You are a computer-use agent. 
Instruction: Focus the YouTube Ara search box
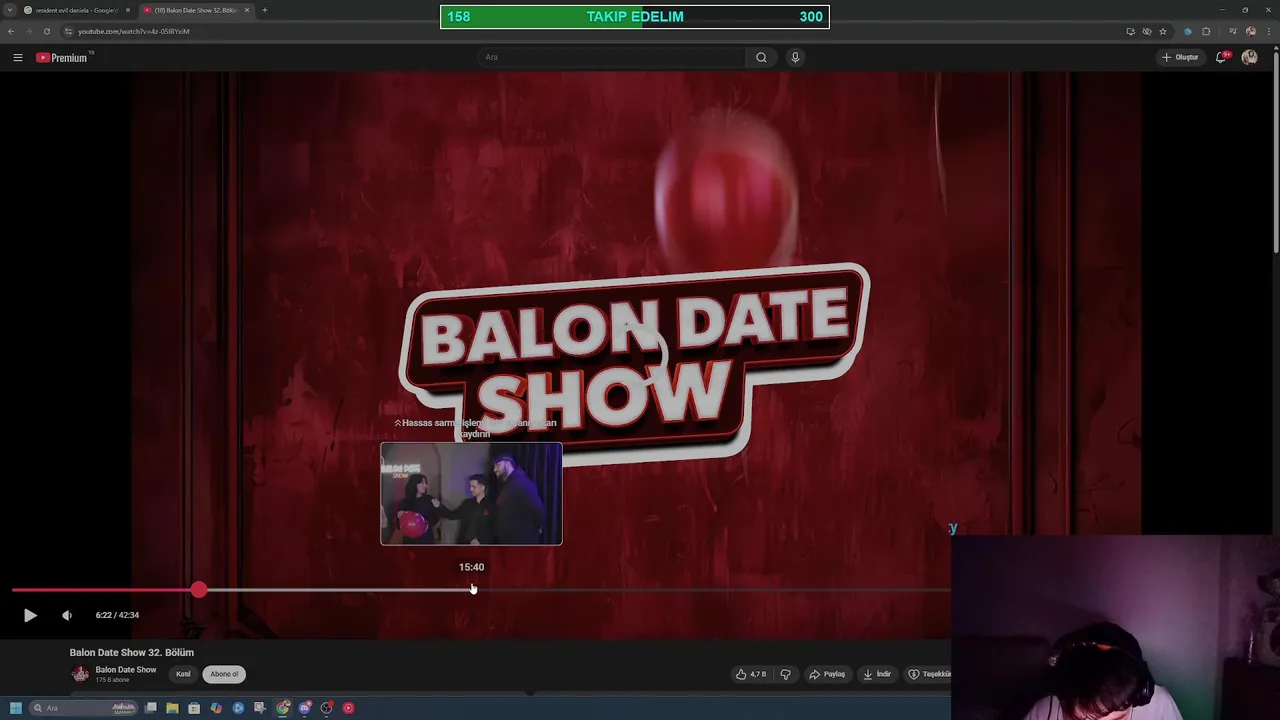tap(612, 57)
